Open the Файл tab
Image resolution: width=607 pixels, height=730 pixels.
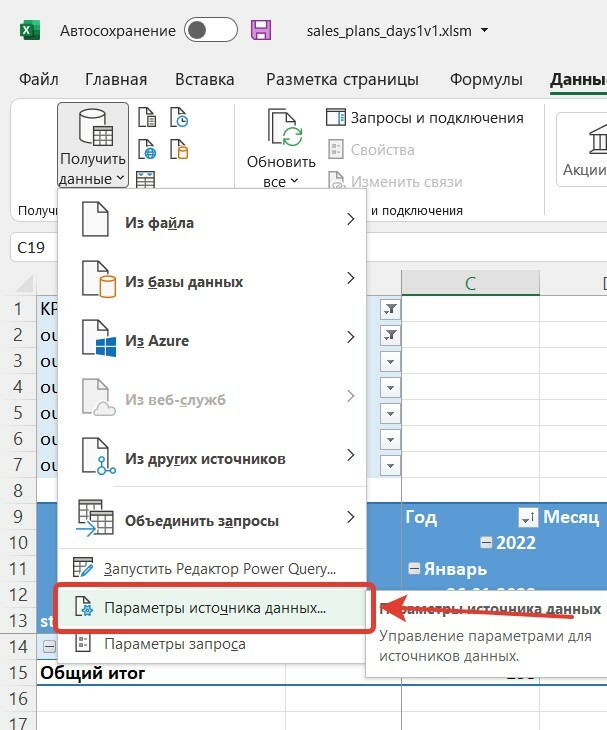[38, 79]
